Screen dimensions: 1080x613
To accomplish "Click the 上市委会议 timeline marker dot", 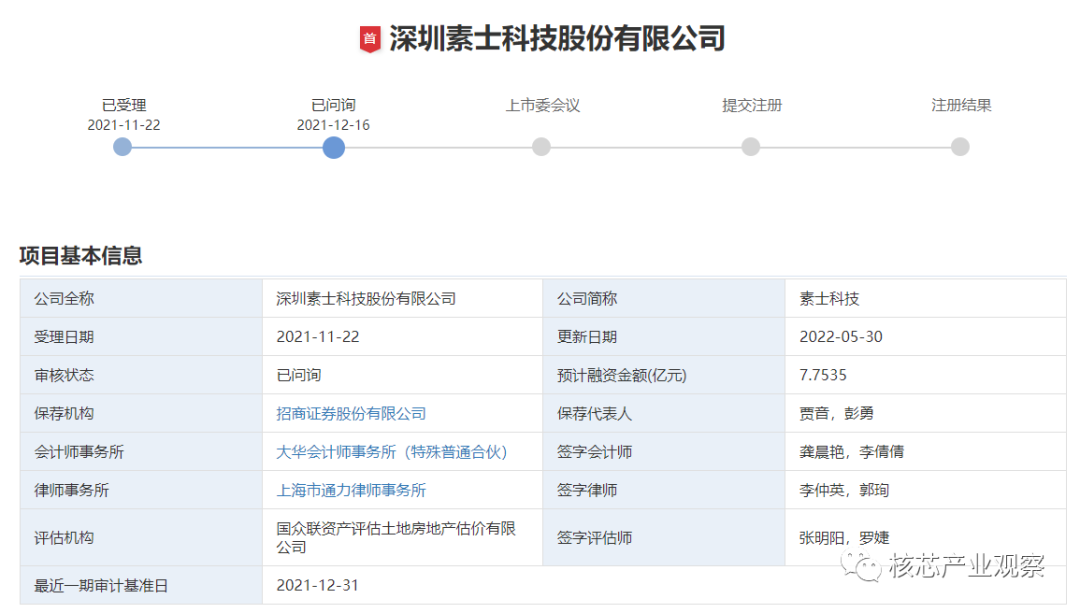I will pyautogui.click(x=541, y=147).
